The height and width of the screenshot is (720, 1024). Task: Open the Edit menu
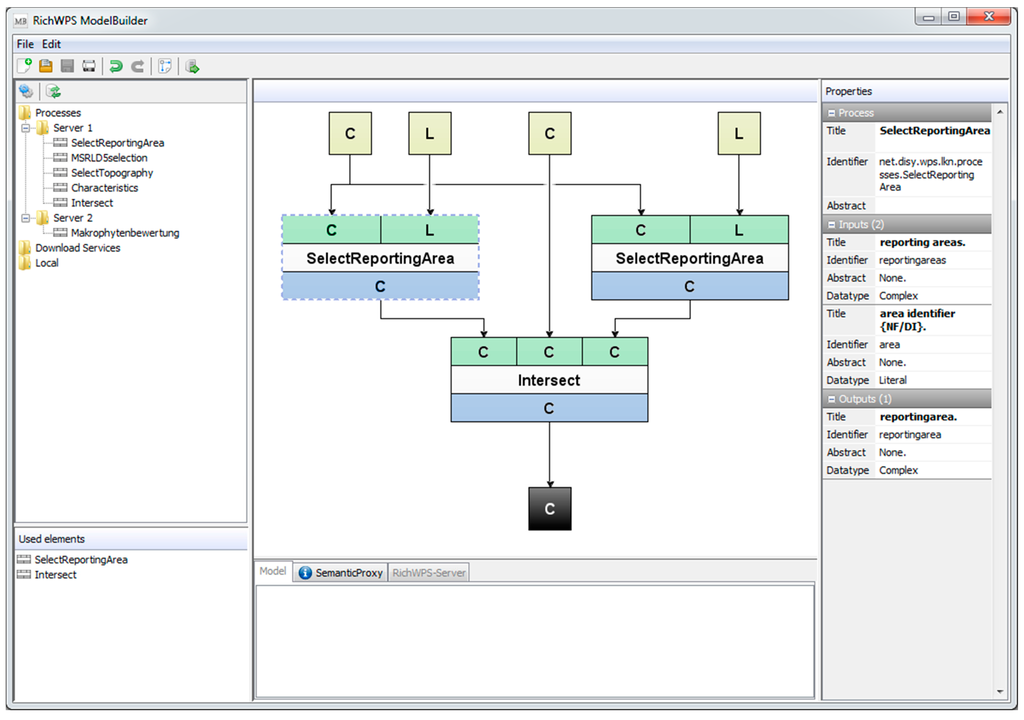pos(51,44)
